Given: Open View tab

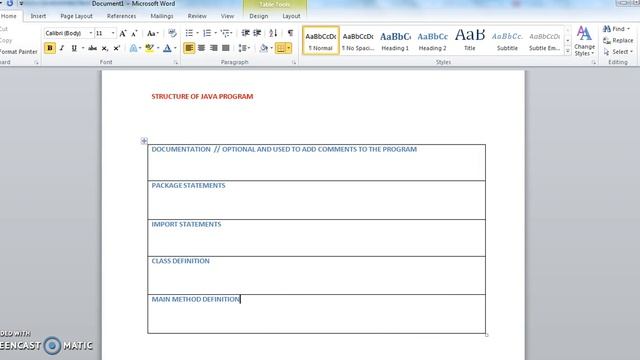Looking at the screenshot, I should [x=227, y=16].
